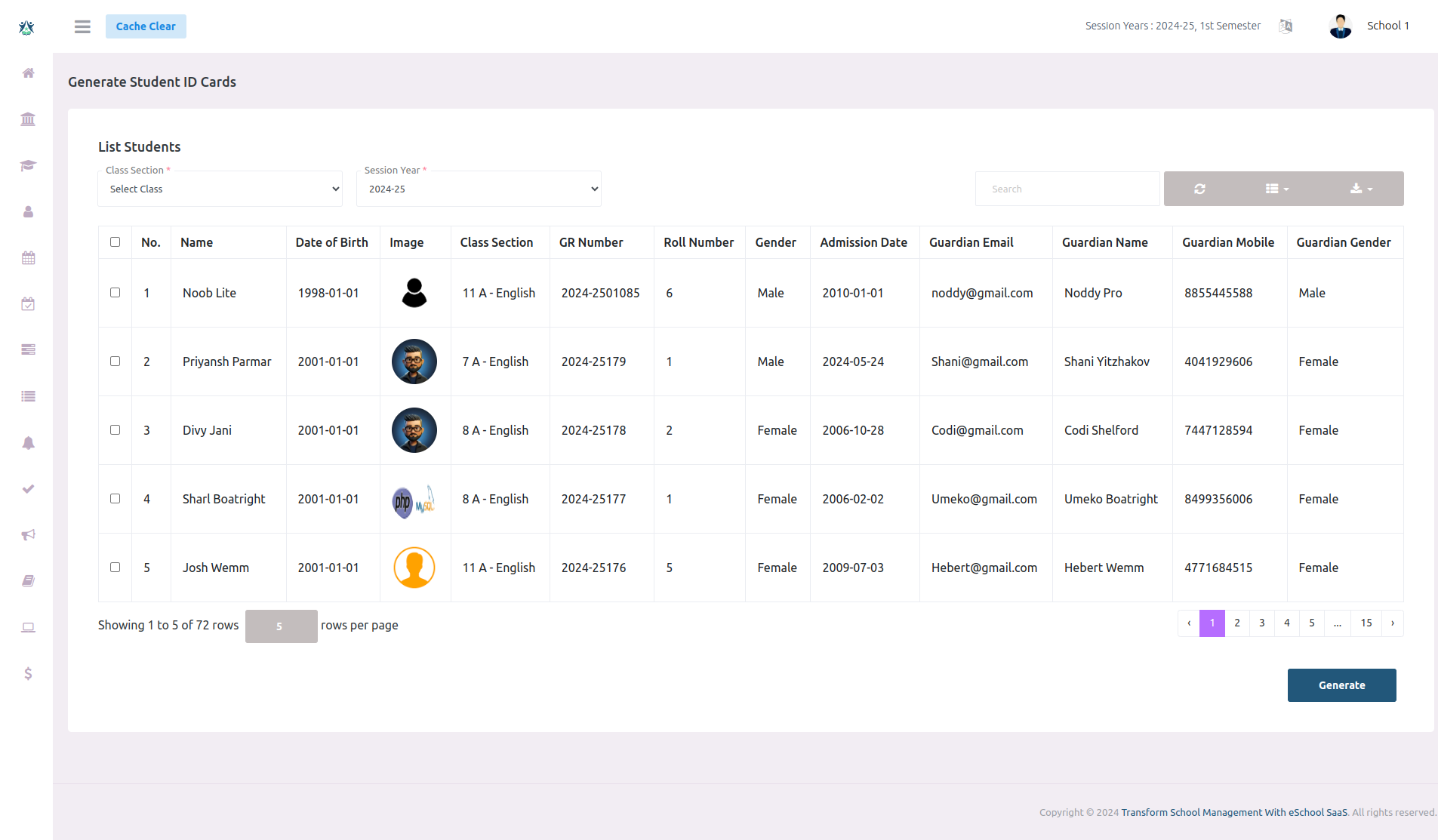
Task: Go to pagination page 3
Action: [1261, 623]
